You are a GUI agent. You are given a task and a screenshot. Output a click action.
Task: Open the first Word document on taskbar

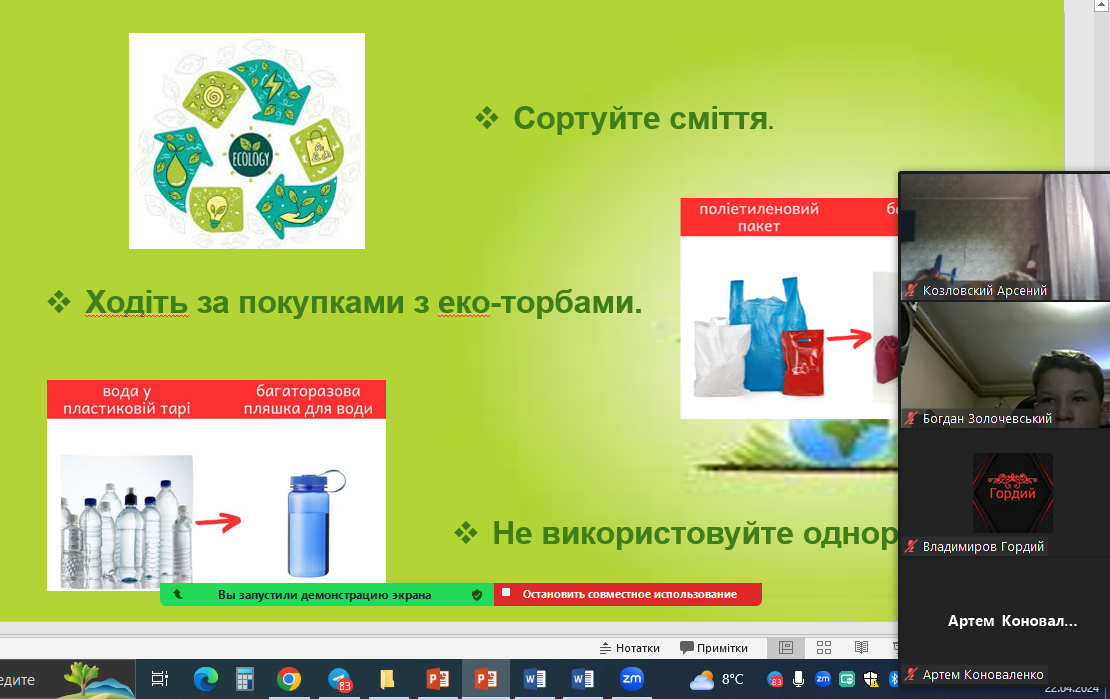click(534, 679)
